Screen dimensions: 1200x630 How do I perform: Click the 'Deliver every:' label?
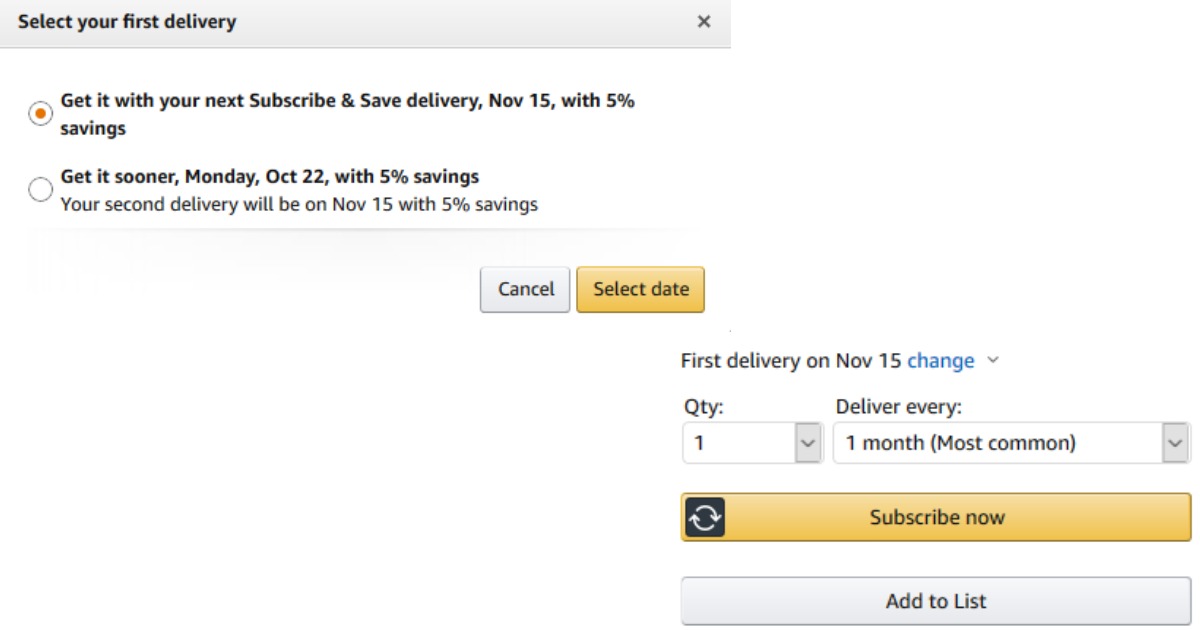point(898,407)
